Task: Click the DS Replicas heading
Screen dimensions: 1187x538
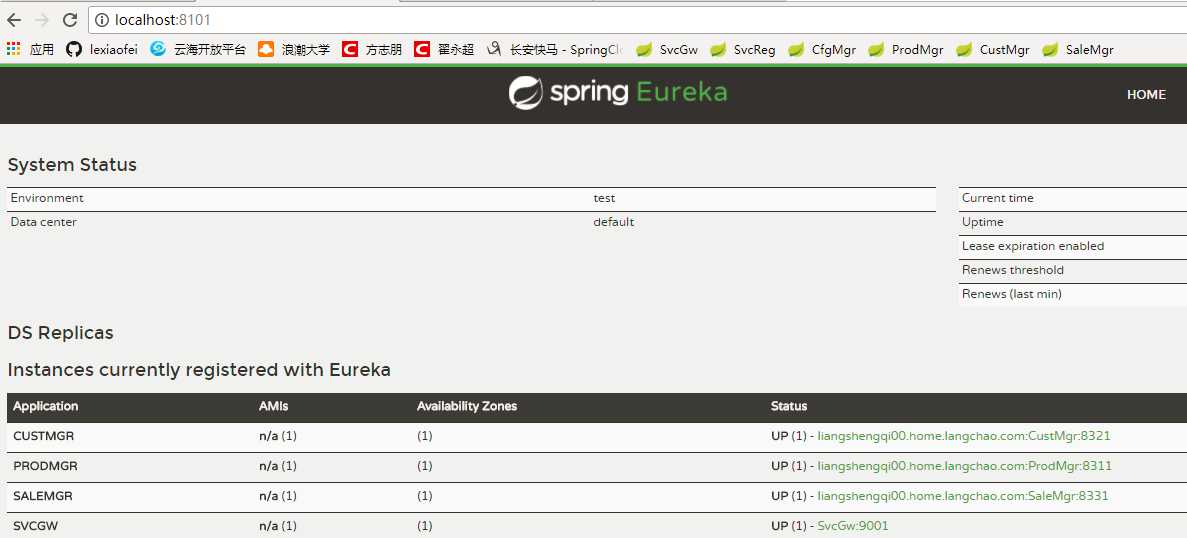Action: tap(61, 332)
